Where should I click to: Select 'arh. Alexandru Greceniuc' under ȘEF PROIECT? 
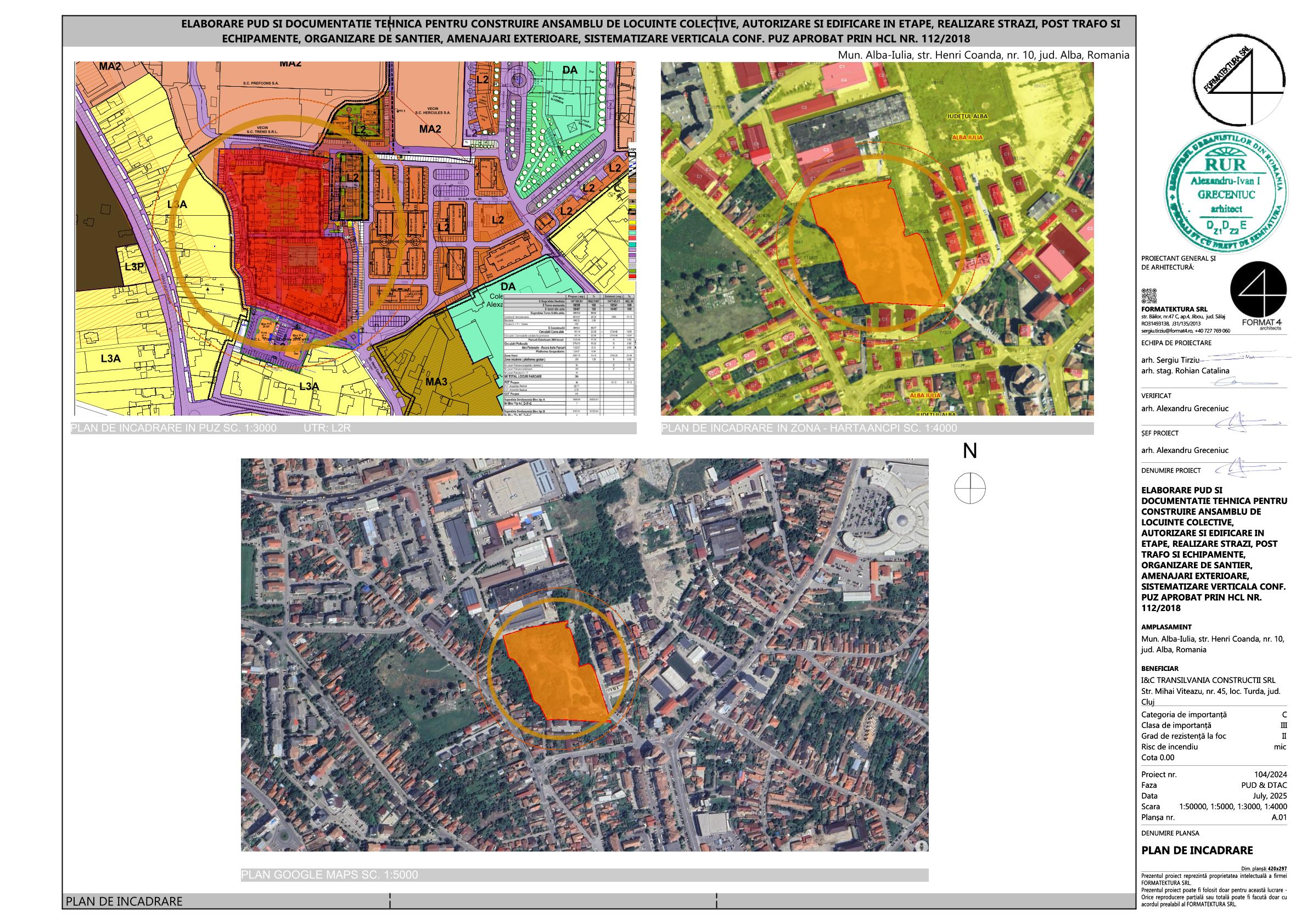pos(1184,450)
